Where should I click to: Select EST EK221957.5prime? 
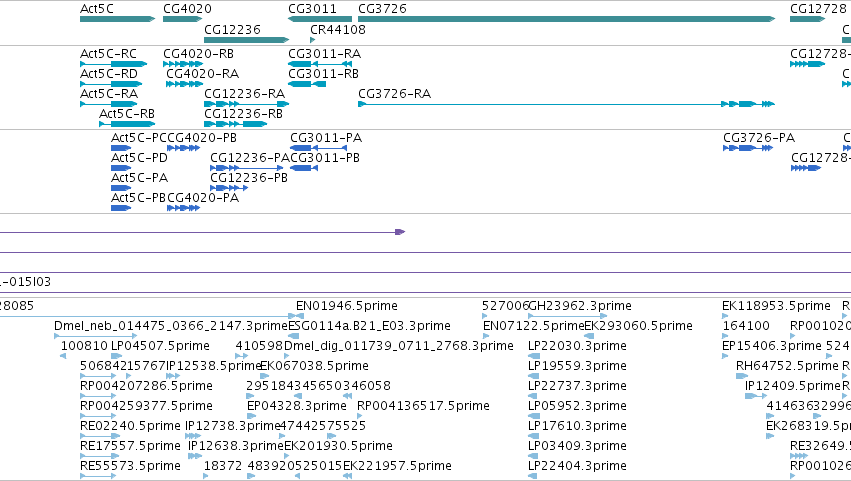(x=397, y=466)
